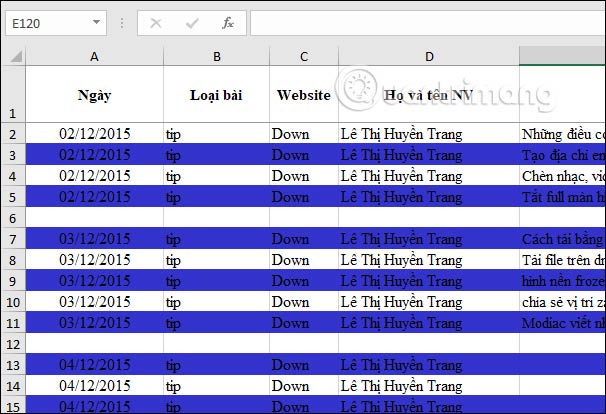The width and height of the screenshot is (606, 414).
Task: Click the 'Họ và tên NV' header cell
Action: tap(429, 94)
